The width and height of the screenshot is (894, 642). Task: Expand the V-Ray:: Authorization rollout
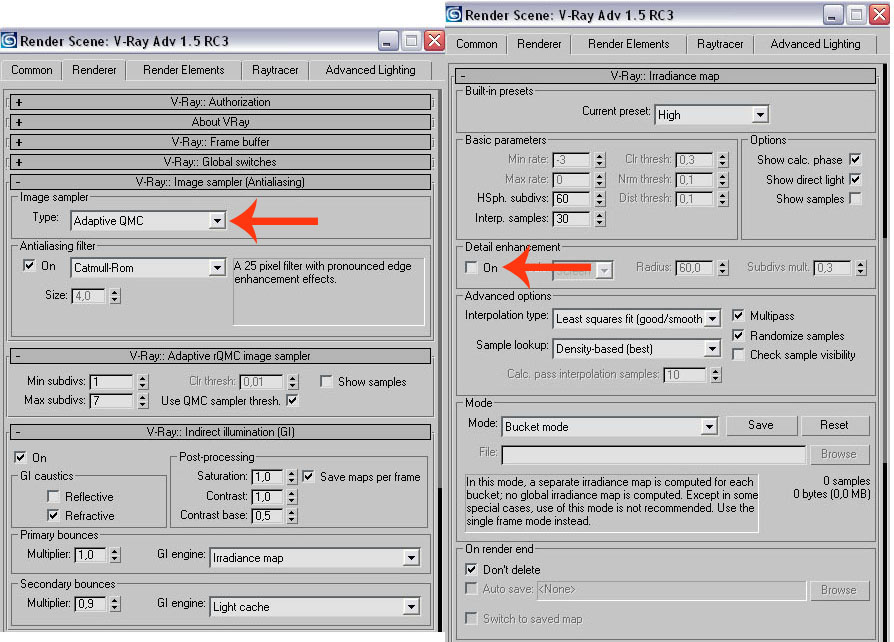pos(220,102)
